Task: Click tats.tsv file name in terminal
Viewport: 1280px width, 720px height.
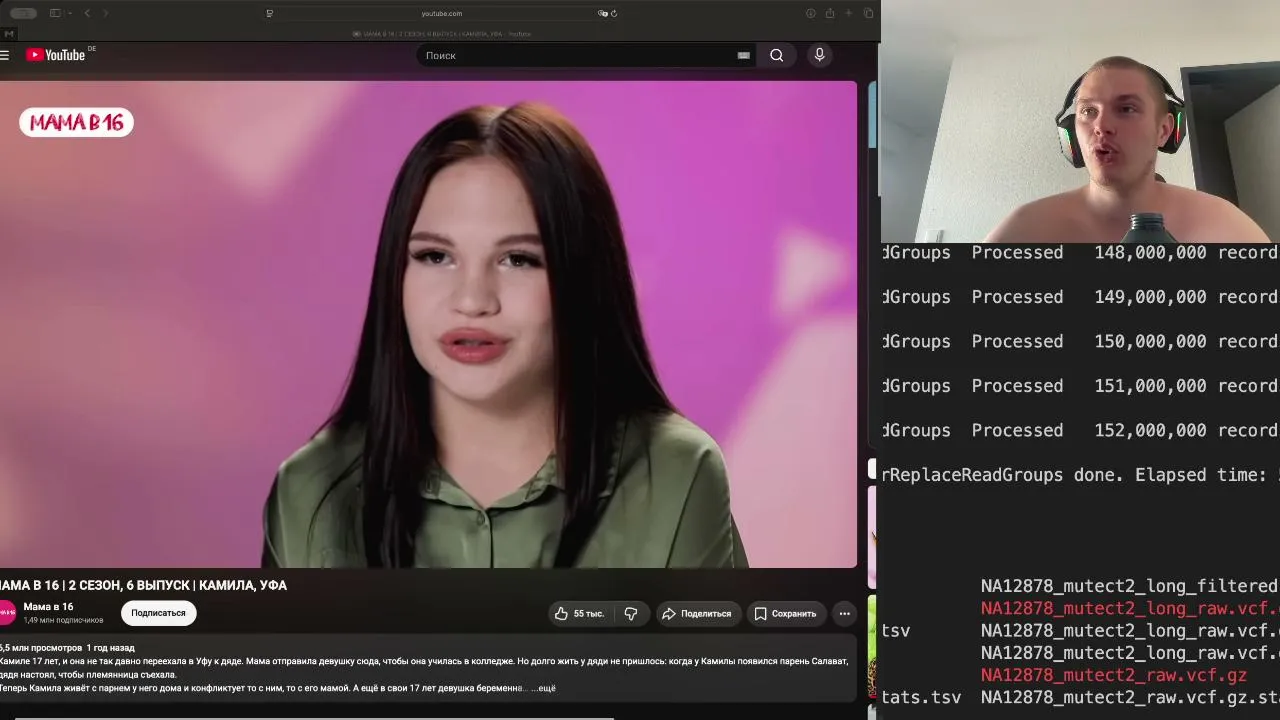Action: point(921,698)
